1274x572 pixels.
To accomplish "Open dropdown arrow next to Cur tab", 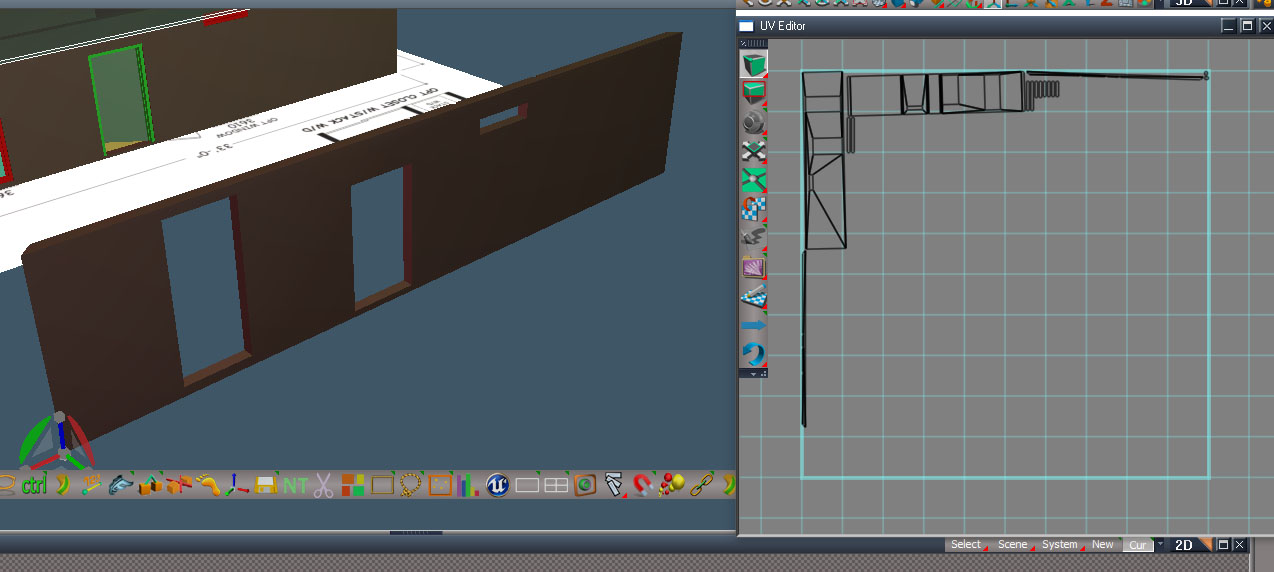I will [x=1161, y=545].
